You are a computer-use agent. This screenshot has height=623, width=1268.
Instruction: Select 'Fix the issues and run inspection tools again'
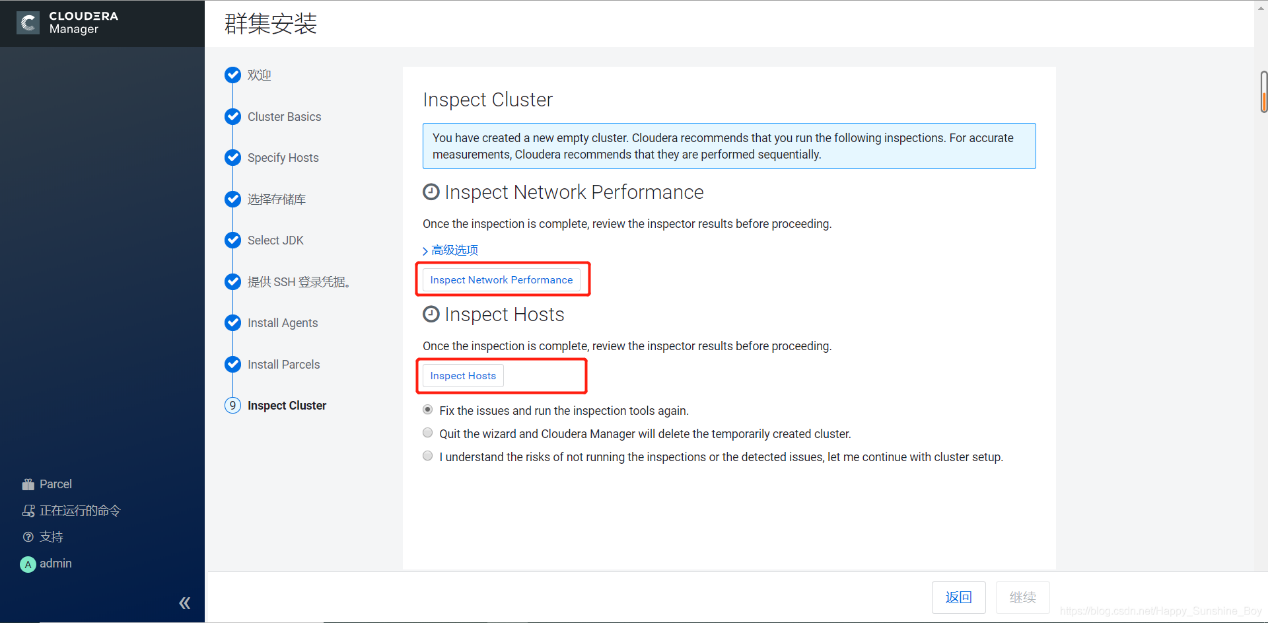pos(428,410)
